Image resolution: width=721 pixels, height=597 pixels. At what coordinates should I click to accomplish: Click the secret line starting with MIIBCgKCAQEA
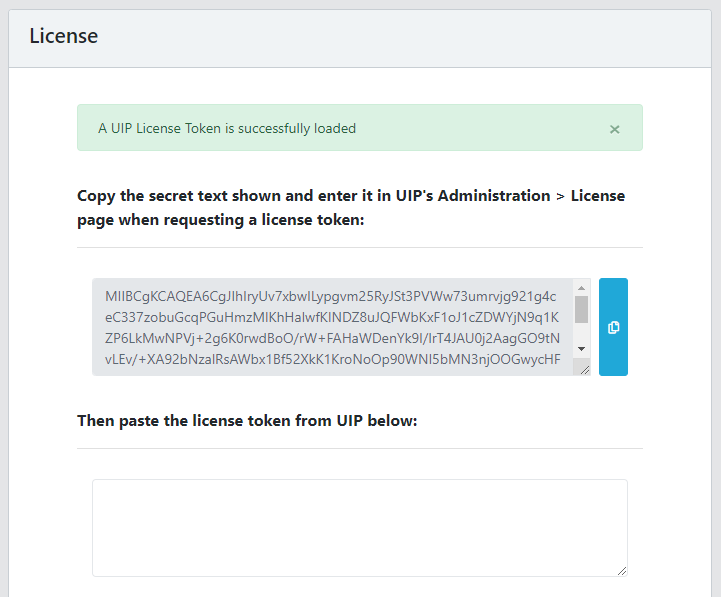click(330, 295)
